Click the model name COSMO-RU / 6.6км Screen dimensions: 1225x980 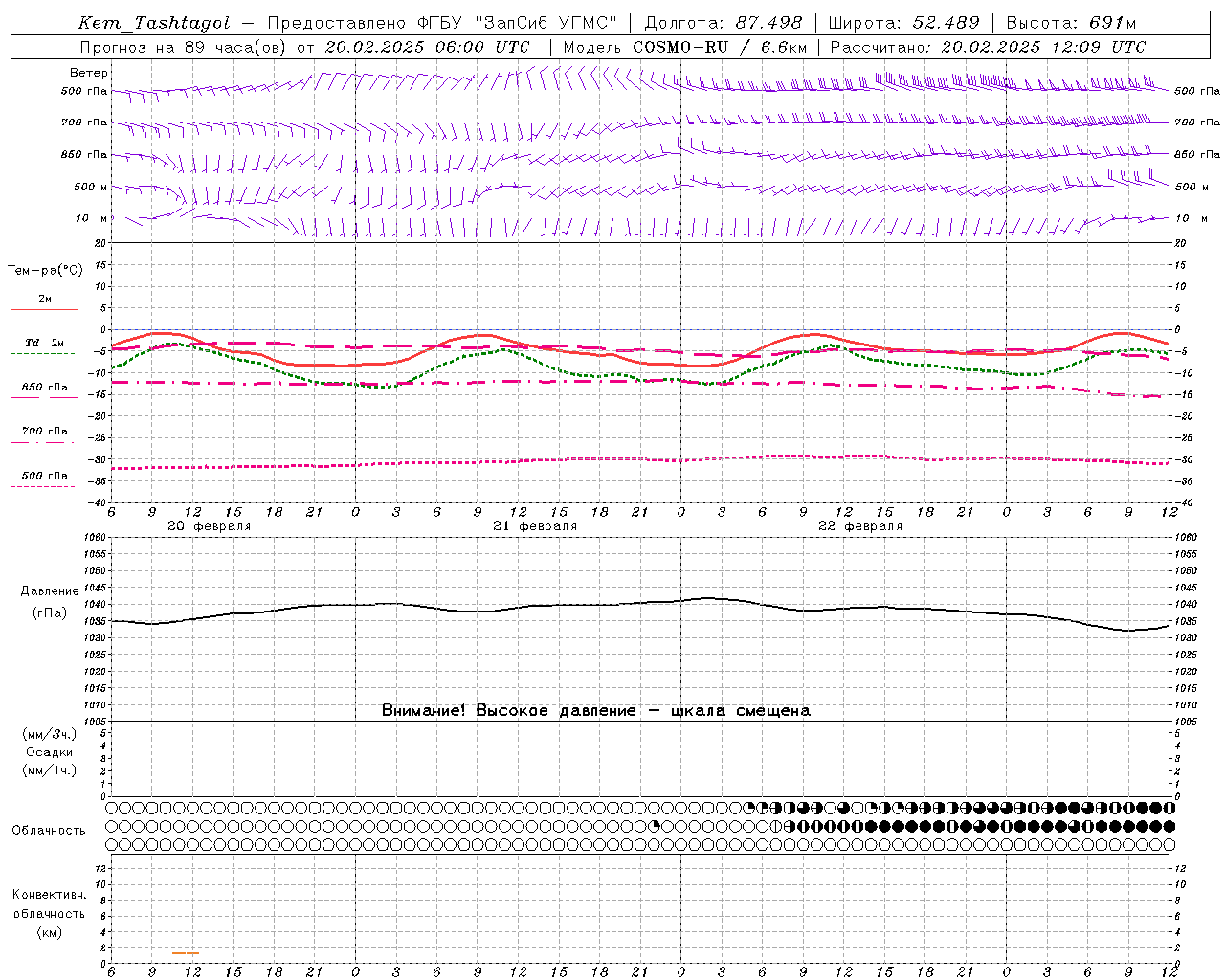click(720, 47)
